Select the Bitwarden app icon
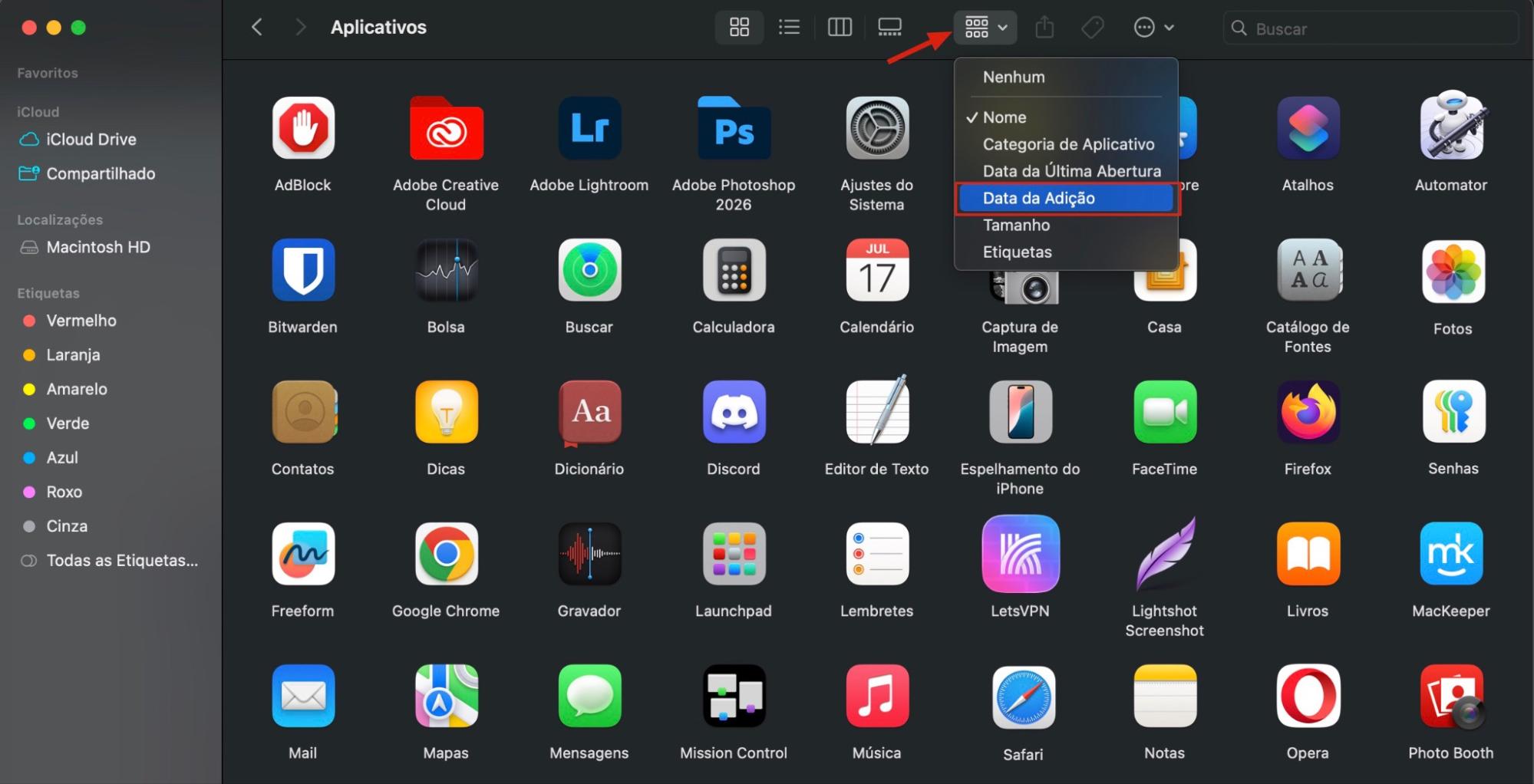The width and height of the screenshot is (1534, 784). (303, 269)
